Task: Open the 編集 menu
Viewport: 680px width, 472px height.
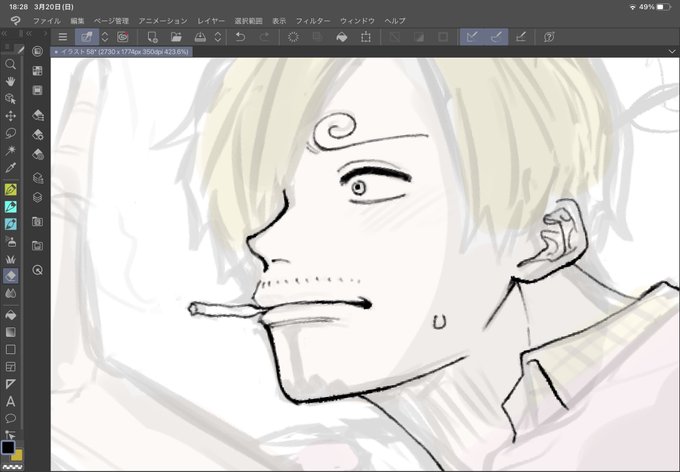Action: pos(77,21)
